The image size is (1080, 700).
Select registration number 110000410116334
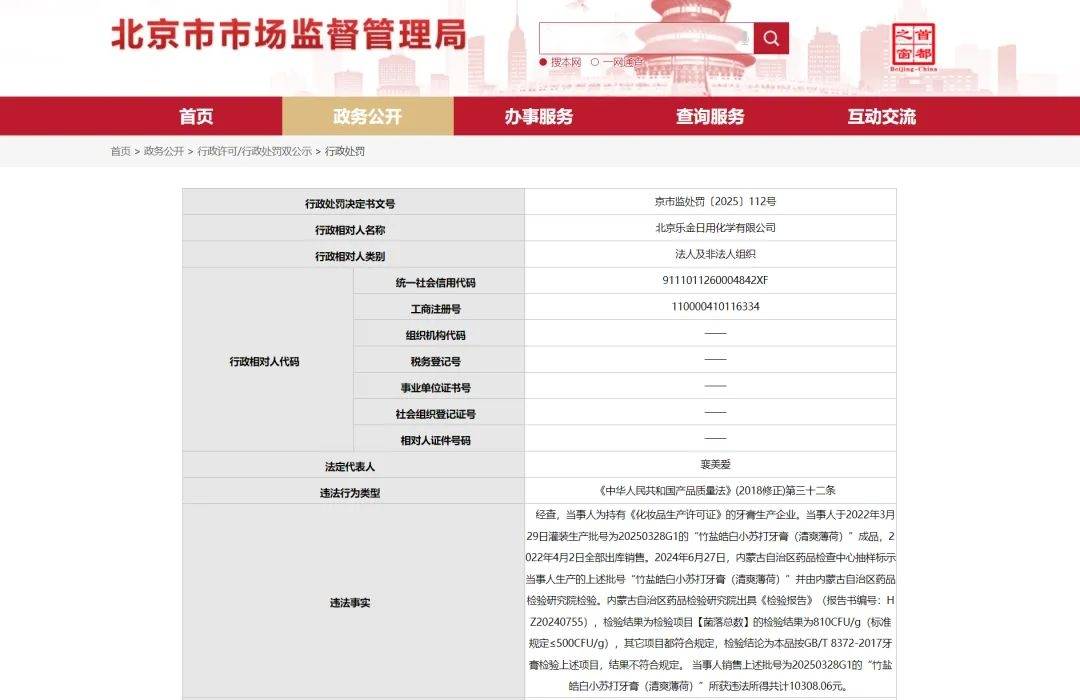tap(715, 306)
